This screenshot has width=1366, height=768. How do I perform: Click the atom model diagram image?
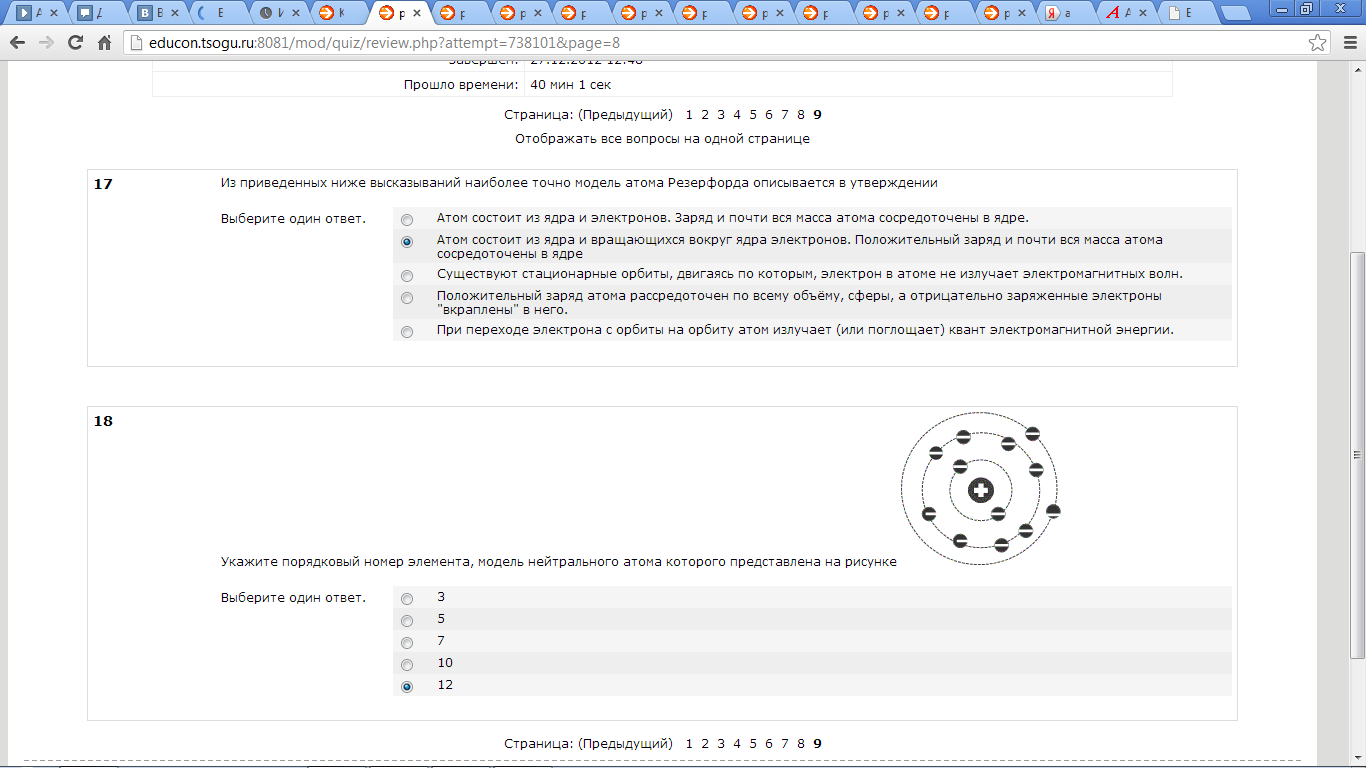tap(980, 490)
